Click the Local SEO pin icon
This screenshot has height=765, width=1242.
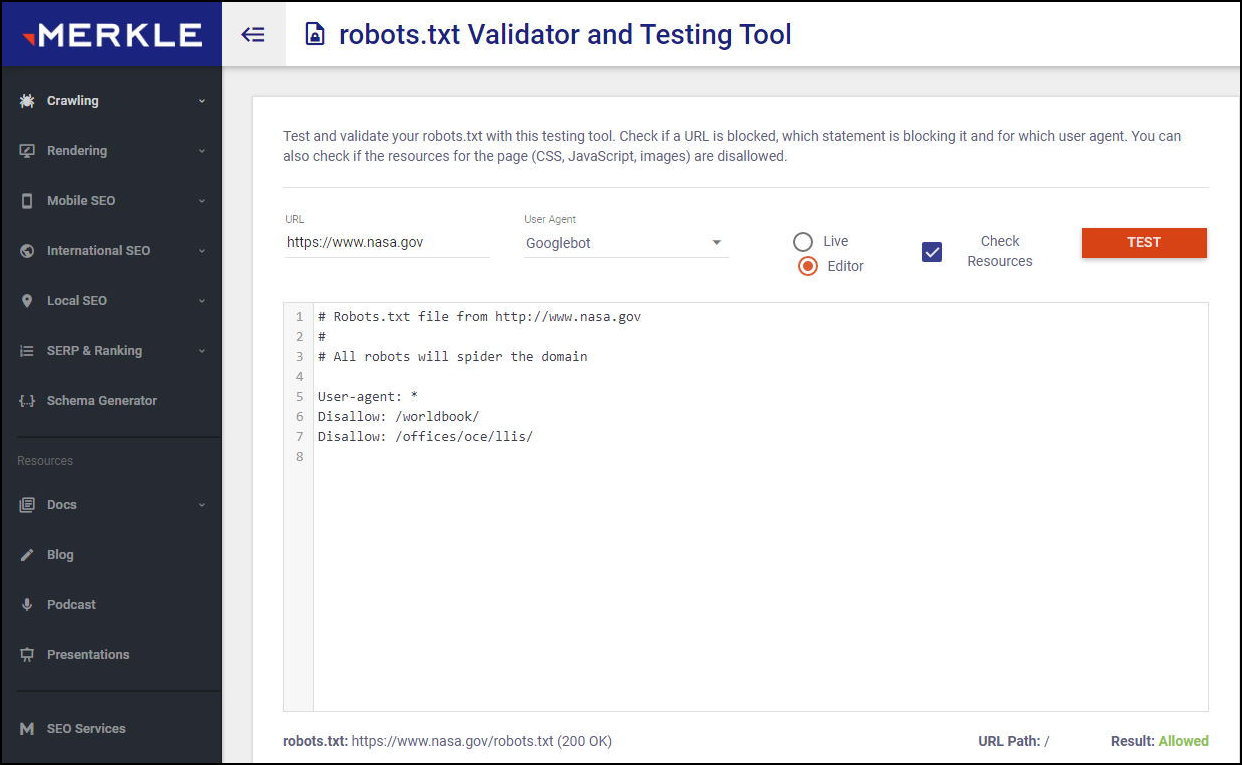[x=27, y=301]
